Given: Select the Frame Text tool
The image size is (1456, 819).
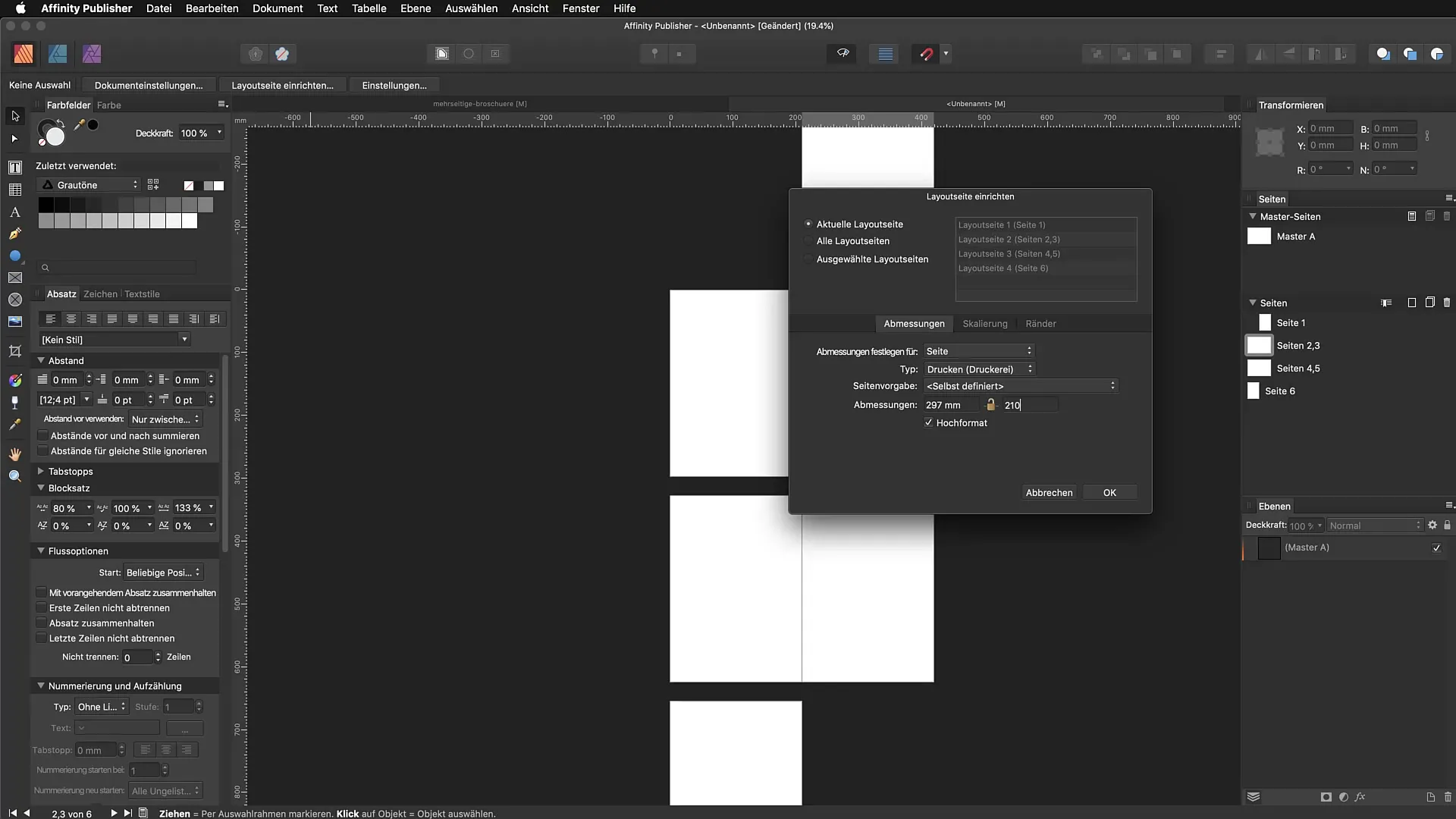Looking at the screenshot, I should 14,167.
